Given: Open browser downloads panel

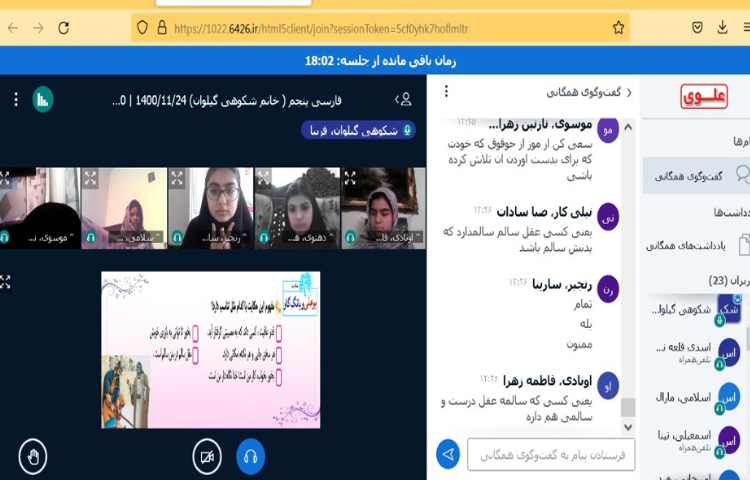Looking at the screenshot, I should click(722, 27).
